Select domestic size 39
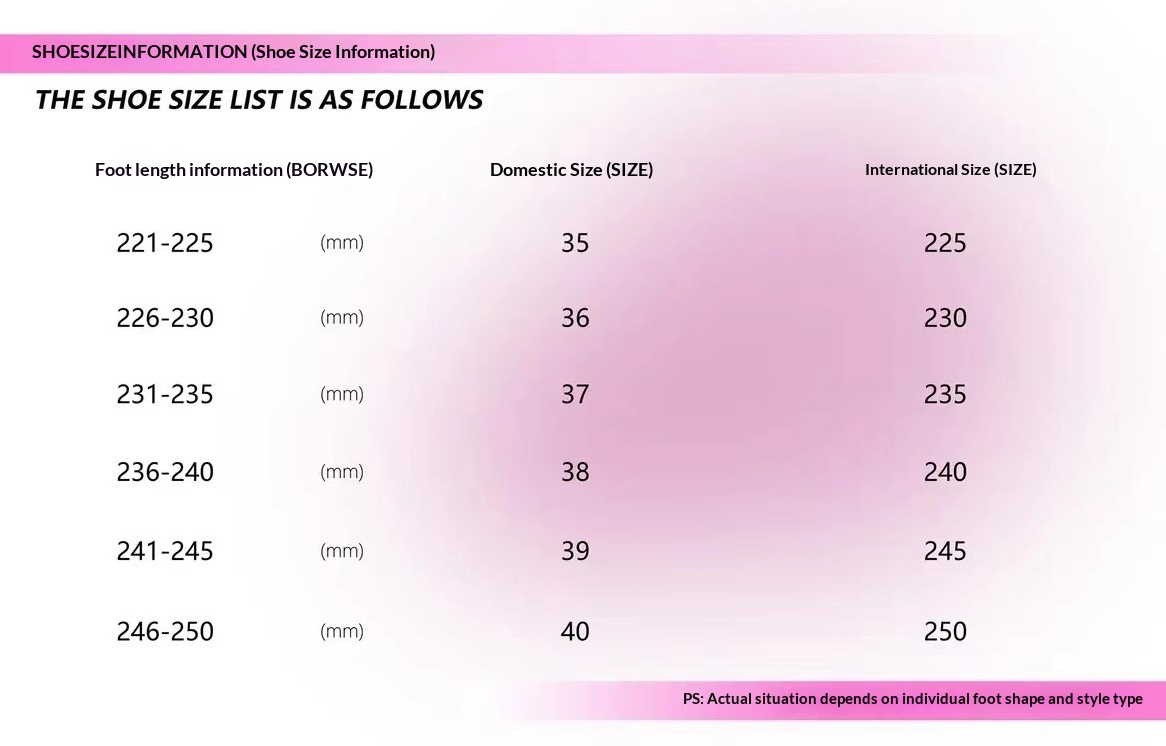The image size is (1166, 746). click(575, 551)
